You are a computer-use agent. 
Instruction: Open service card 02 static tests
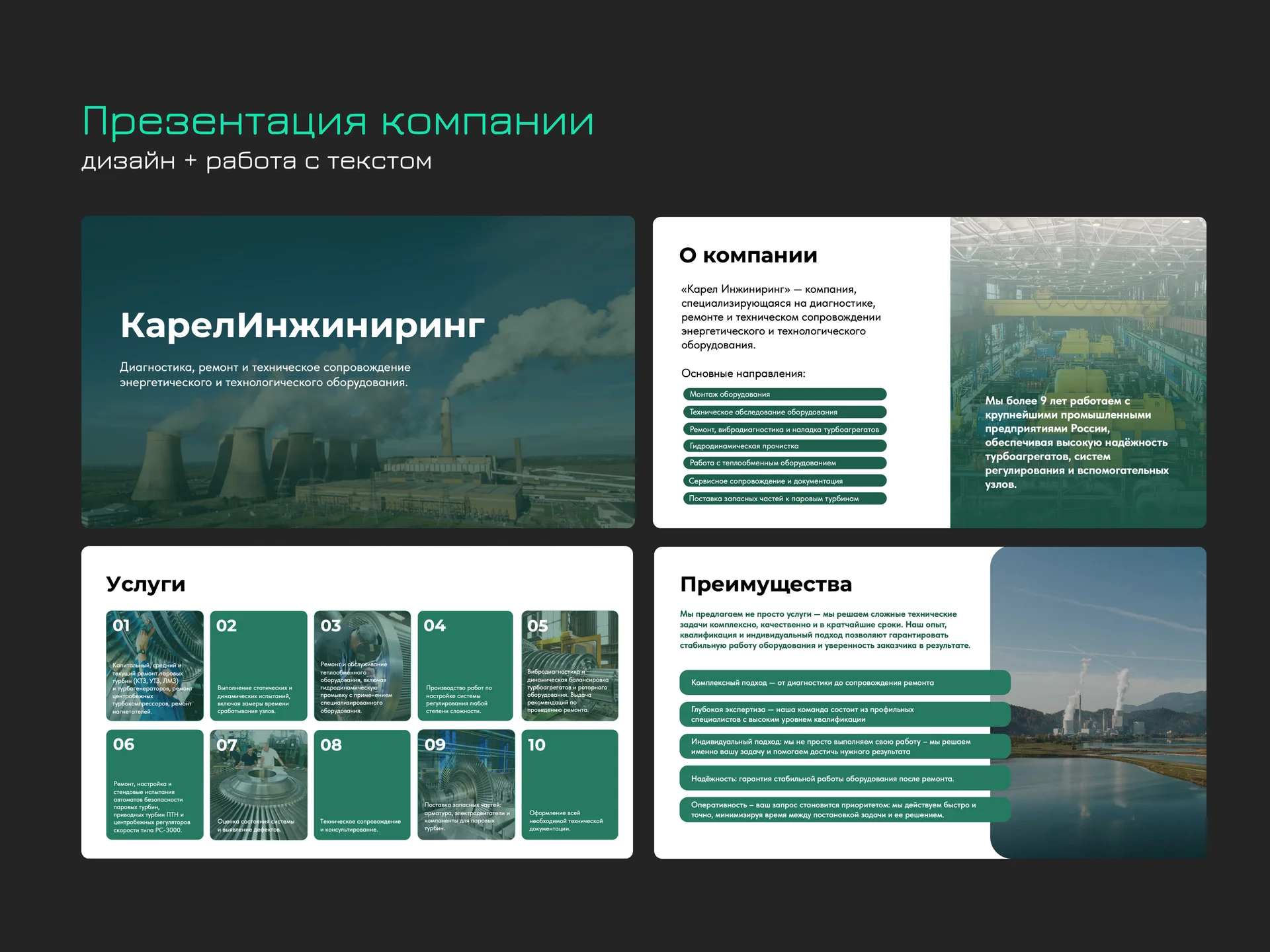point(259,666)
